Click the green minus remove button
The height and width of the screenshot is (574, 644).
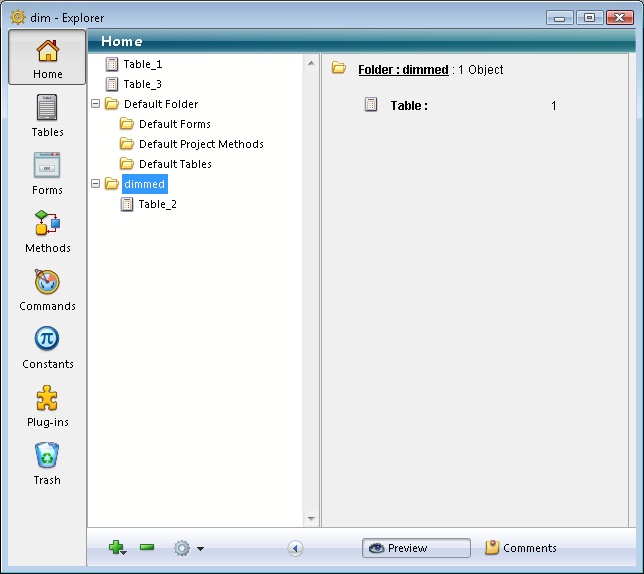click(147, 548)
